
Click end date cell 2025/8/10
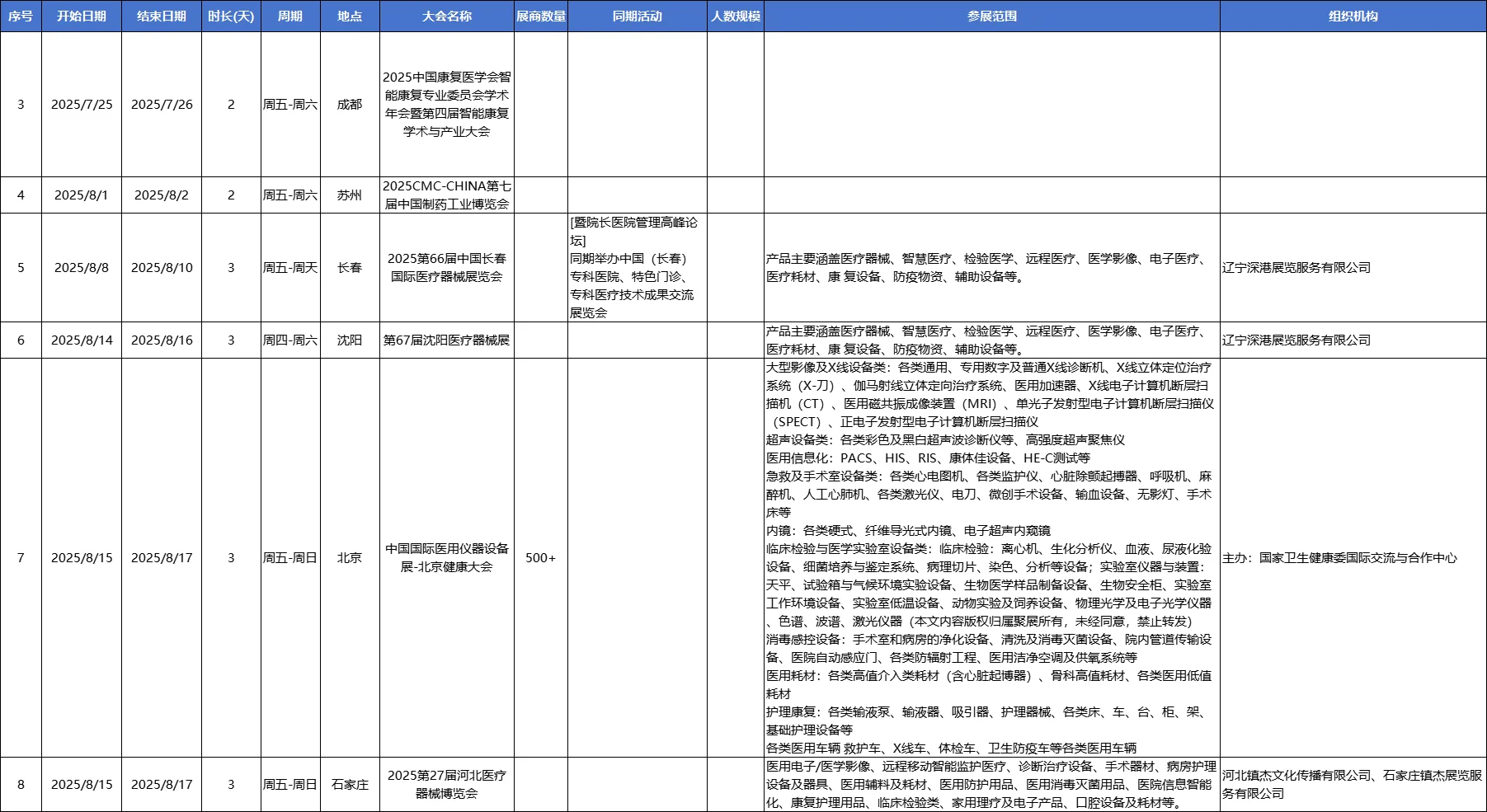point(162,268)
